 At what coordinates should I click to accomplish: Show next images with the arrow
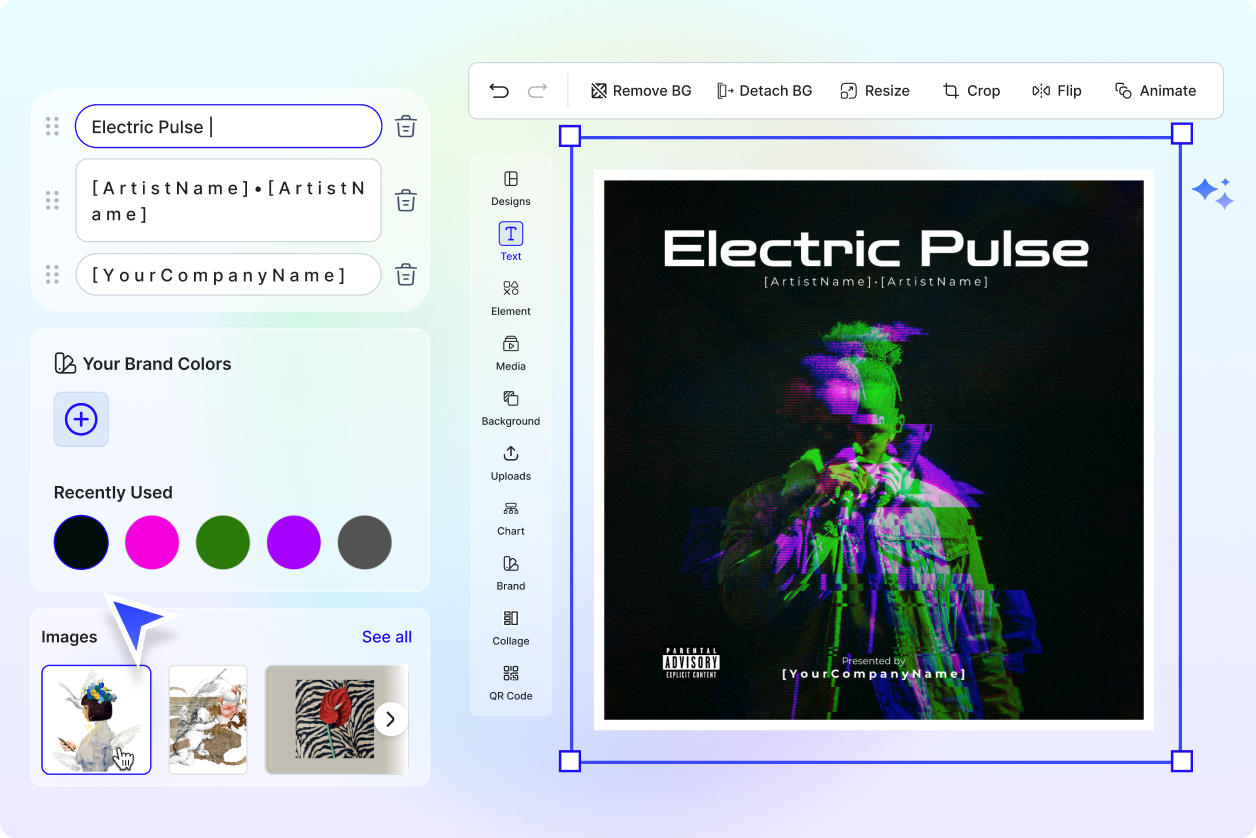[x=391, y=719]
